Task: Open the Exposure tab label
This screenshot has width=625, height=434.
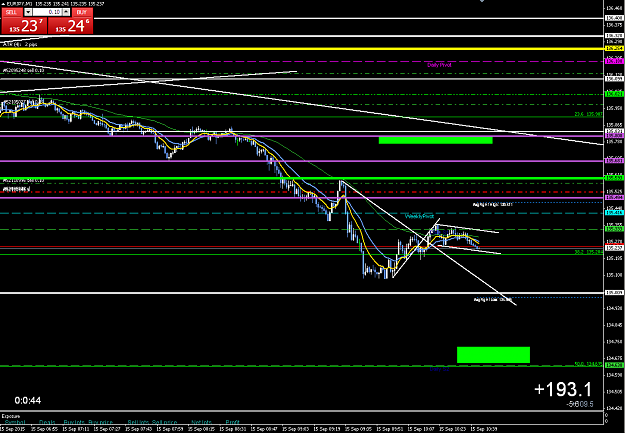Action: coord(11,415)
